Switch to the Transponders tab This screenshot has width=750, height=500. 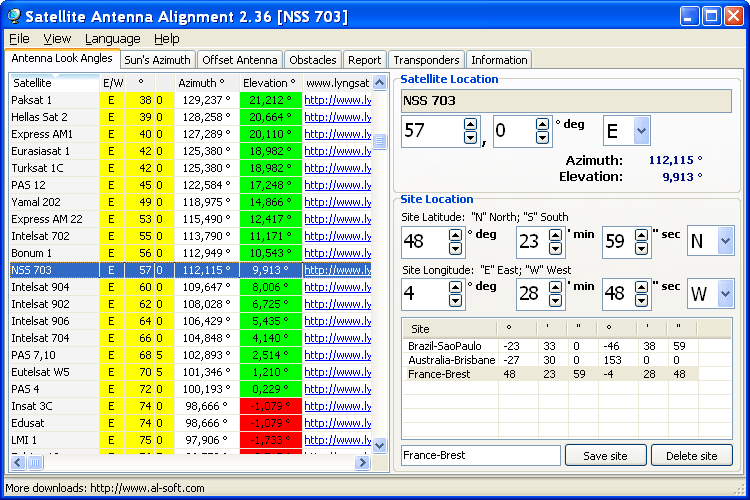[x=426, y=60]
